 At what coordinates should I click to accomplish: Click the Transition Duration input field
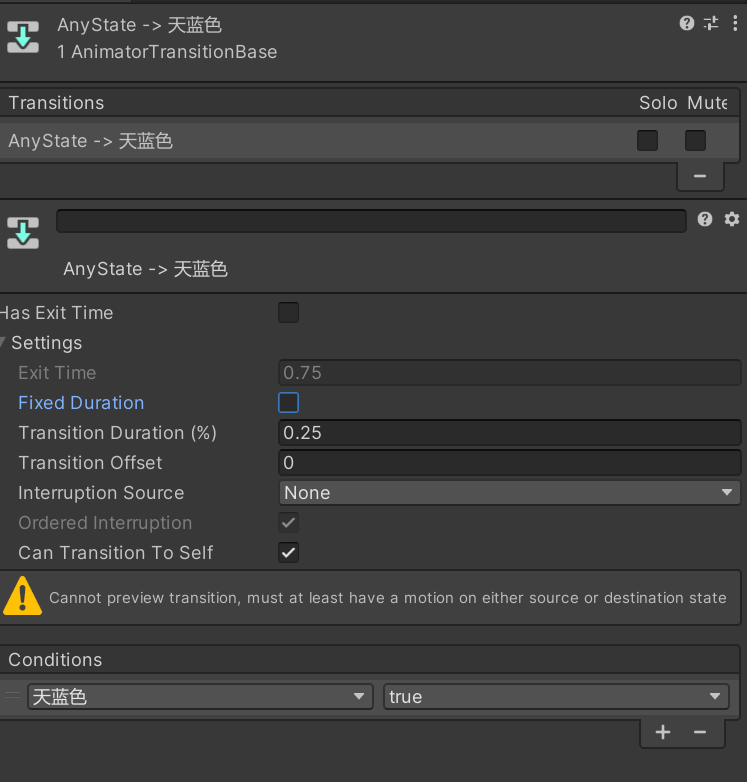click(x=509, y=433)
